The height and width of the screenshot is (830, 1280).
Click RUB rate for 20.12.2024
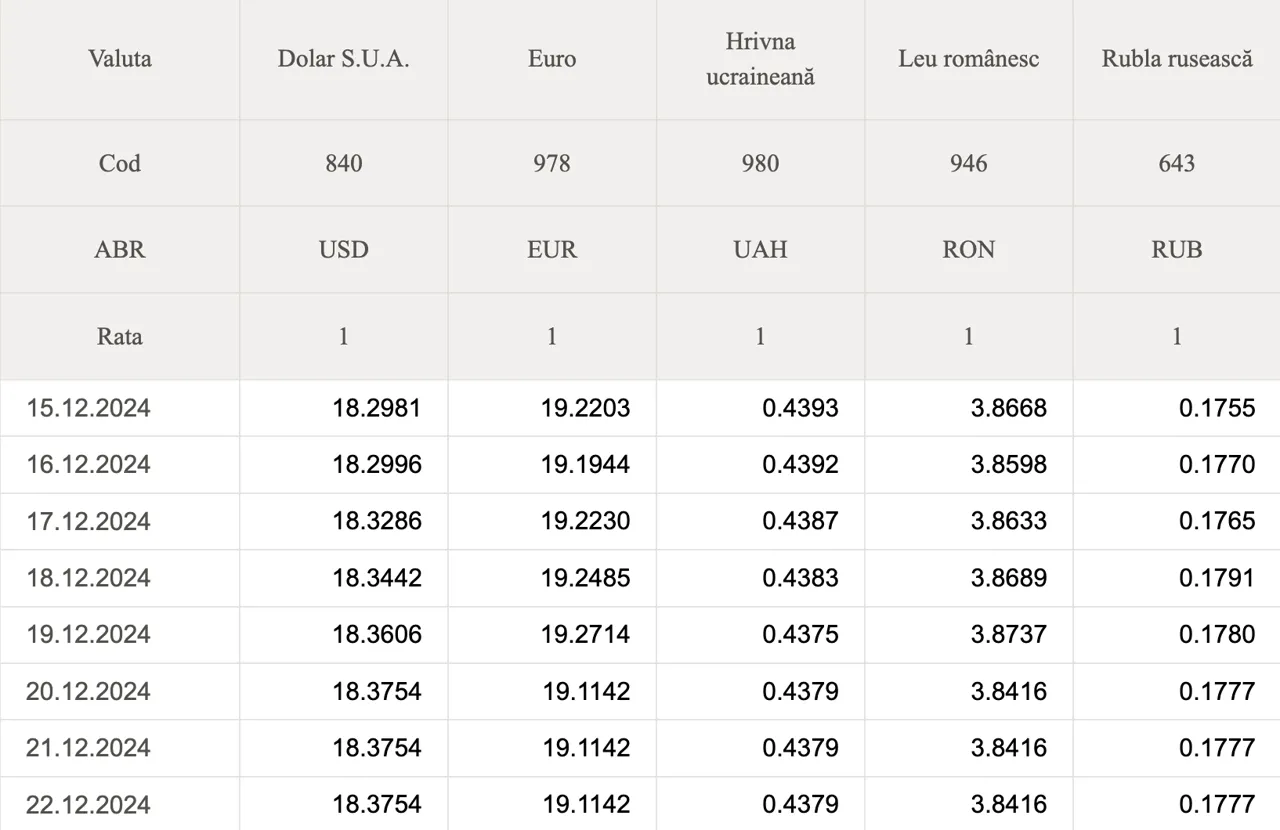coord(1217,691)
